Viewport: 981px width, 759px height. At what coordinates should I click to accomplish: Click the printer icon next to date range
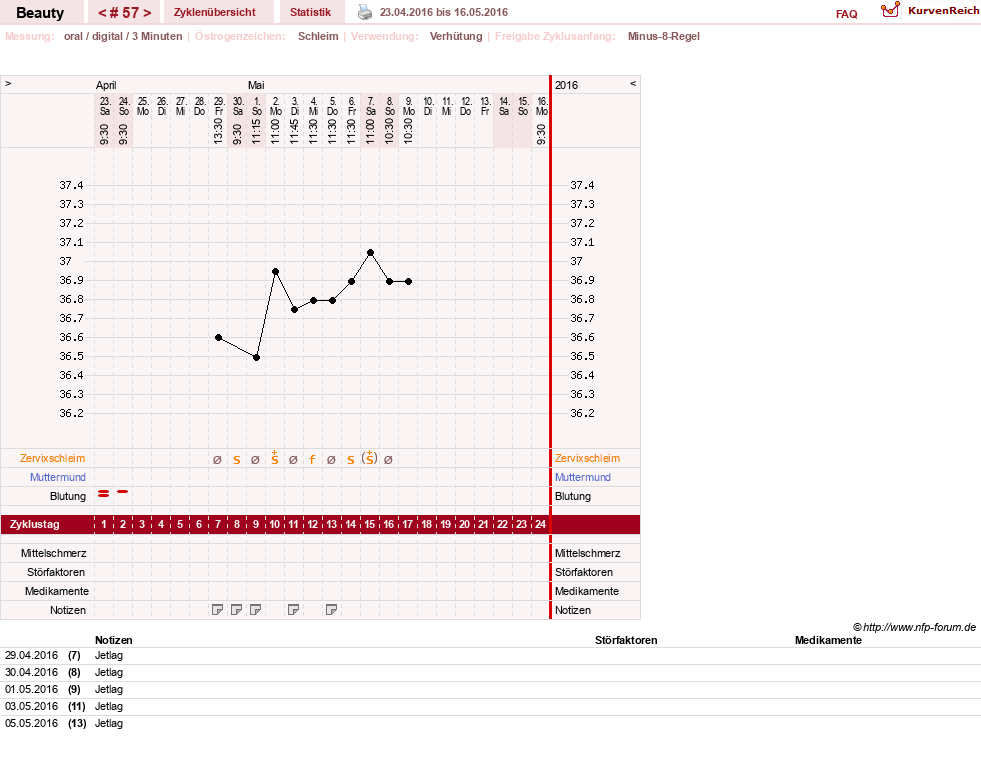[x=364, y=12]
